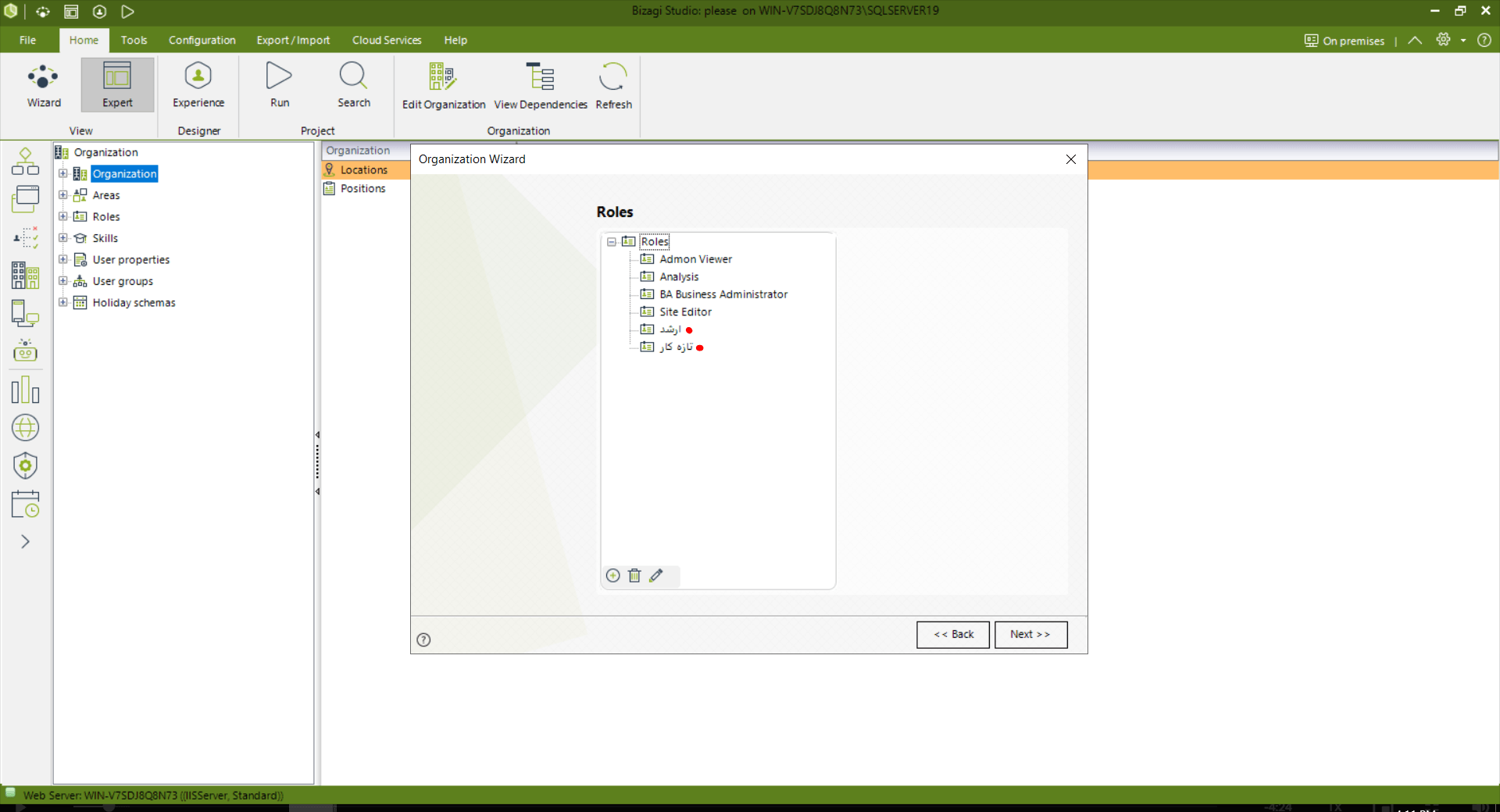The width and height of the screenshot is (1500, 812).
Task: Edit selected role with pencil icon
Action: pyautogui.click(x=656, y=575)
